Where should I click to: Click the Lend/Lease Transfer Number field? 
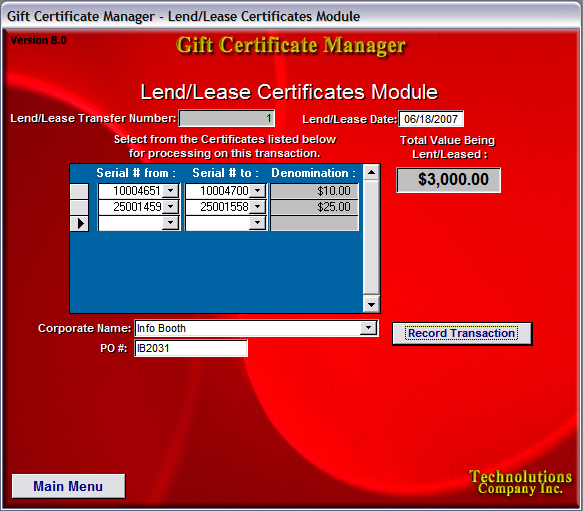click(x=227, y=118)
